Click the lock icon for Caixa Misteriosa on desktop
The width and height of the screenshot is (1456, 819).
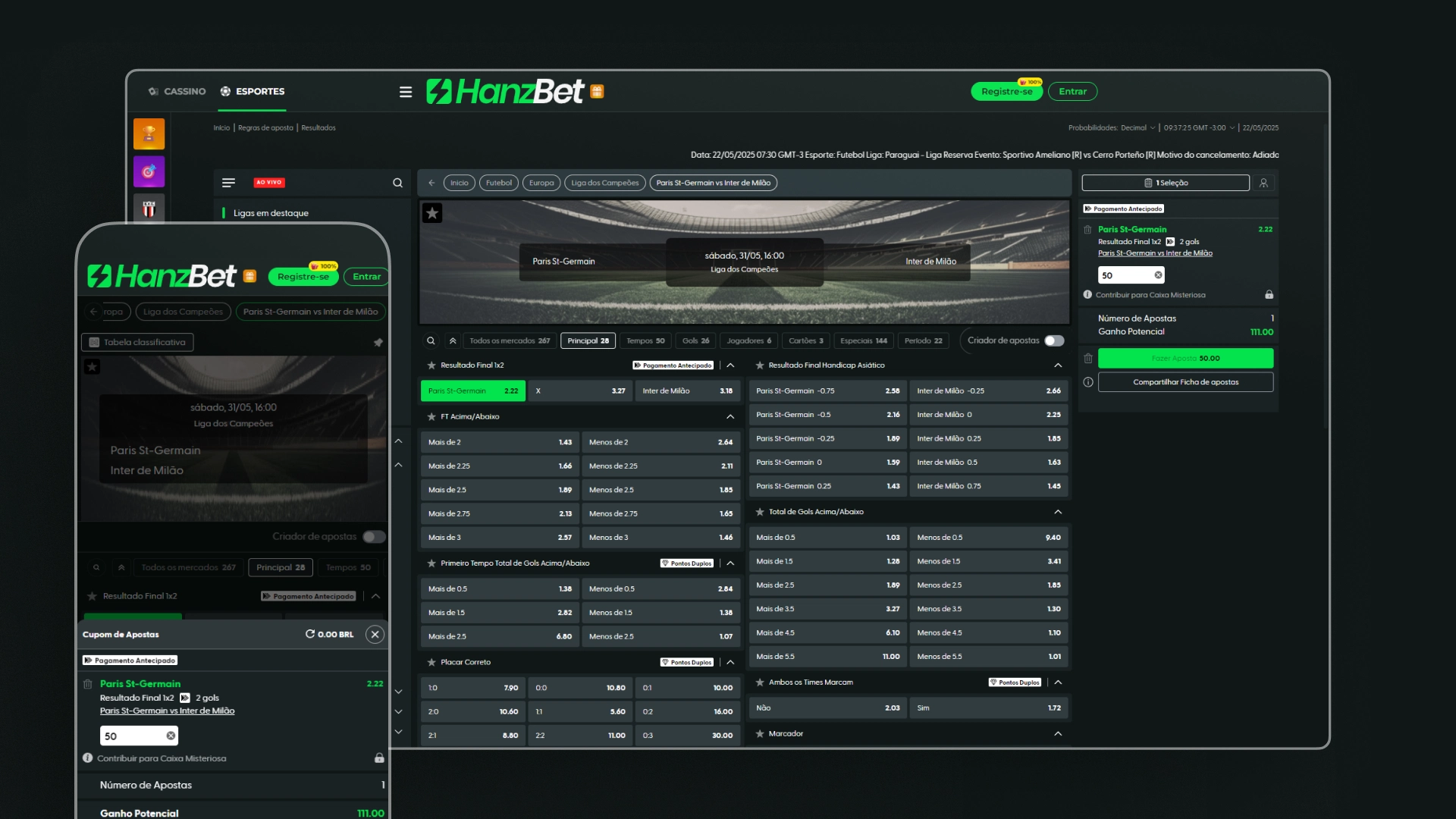tap(1269, 294)
